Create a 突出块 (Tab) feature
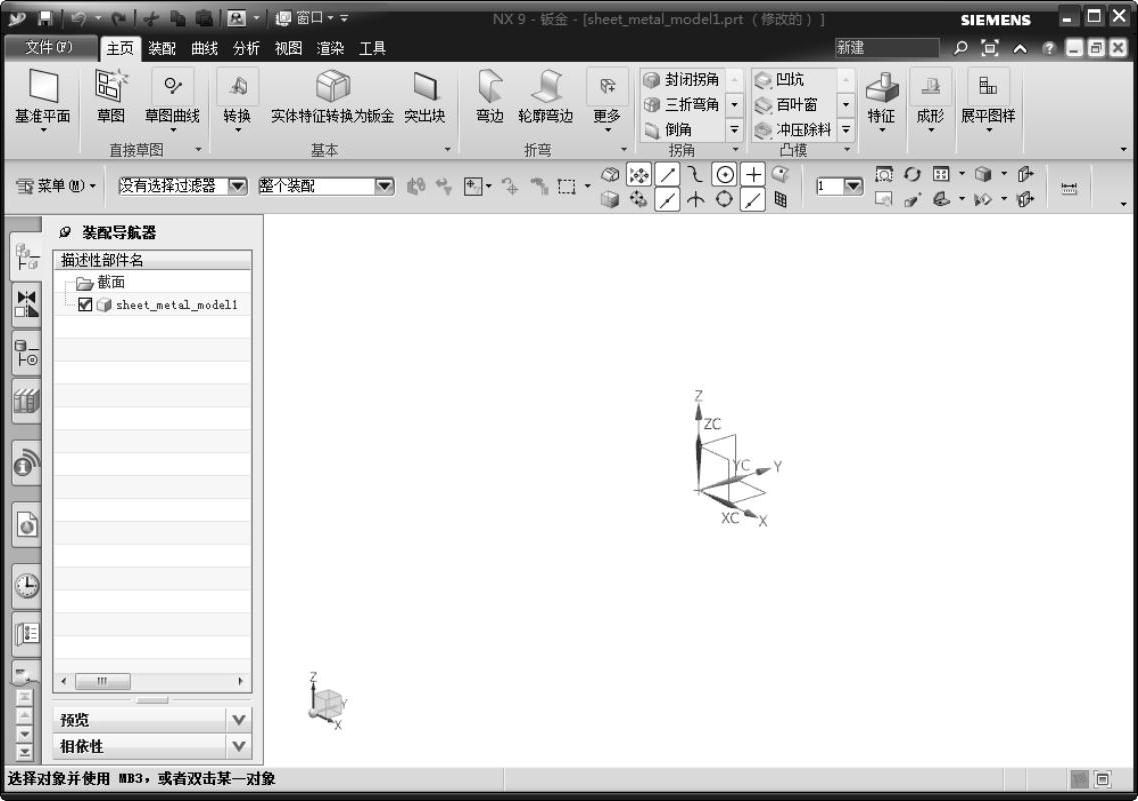 click(425, 97)
